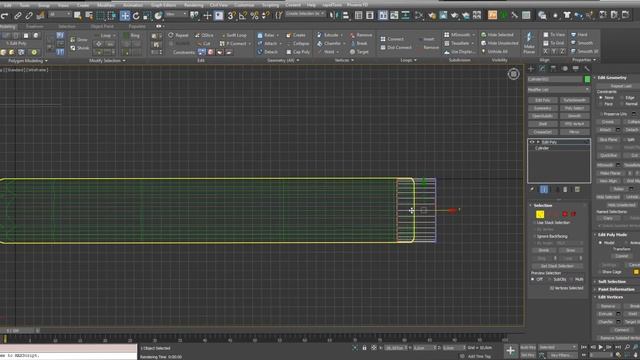Expand the Modify Selection ribbon panel
This screenshot has height=360, width=640.
pos(107,61)
